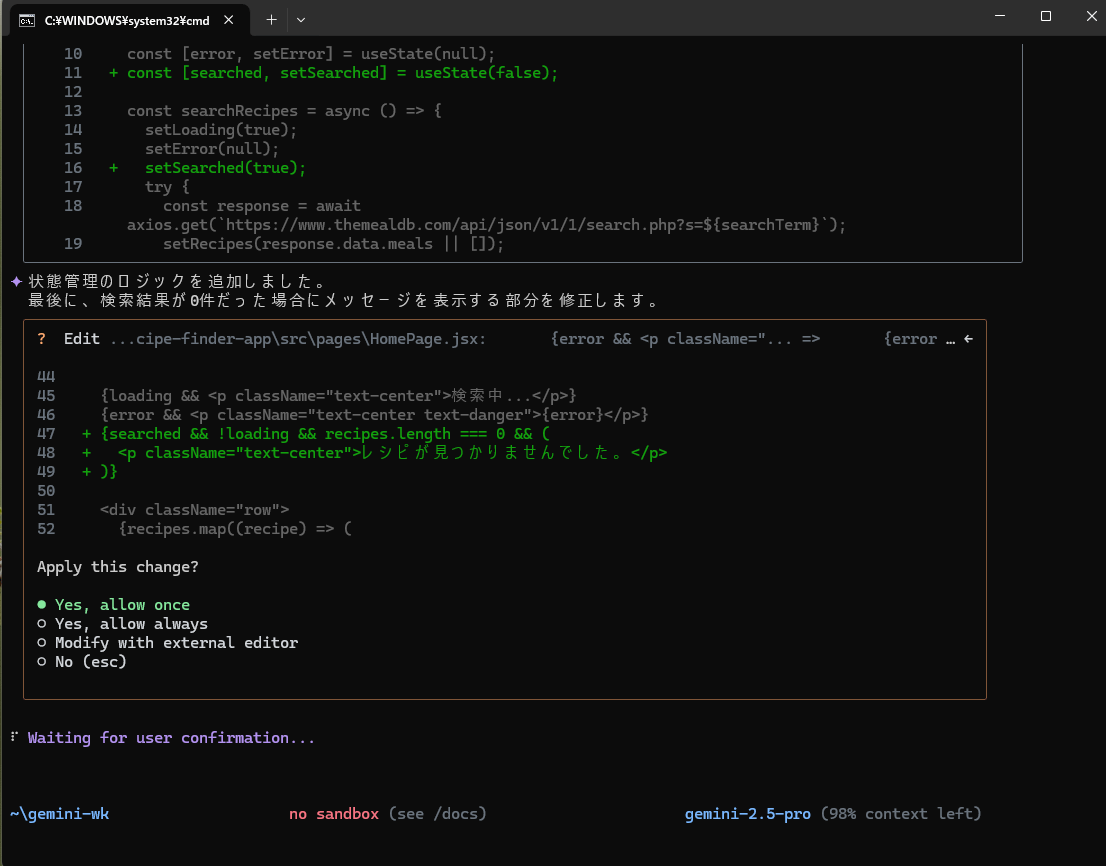Click the question mark Edit icon
Viewport: 1106px width, 866px height.
42,339
